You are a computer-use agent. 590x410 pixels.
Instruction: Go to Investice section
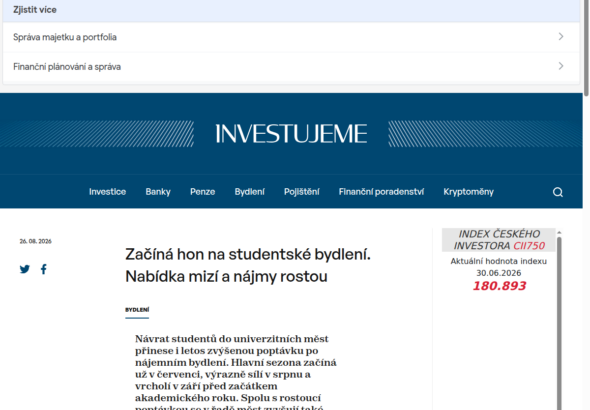[107, 192]
